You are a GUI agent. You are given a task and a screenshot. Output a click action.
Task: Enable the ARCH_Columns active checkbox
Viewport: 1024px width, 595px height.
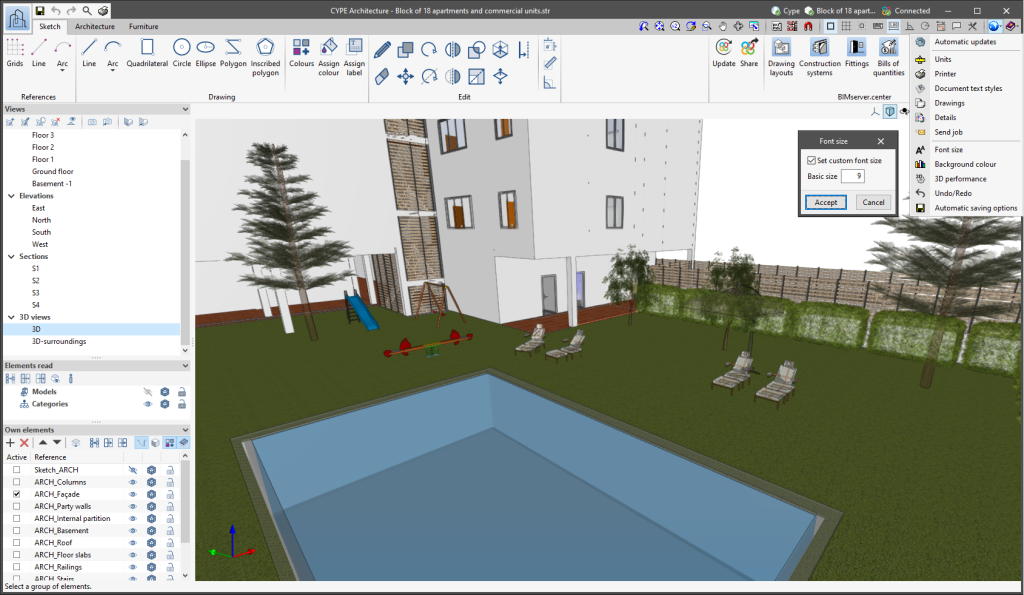tap(16, 482)
